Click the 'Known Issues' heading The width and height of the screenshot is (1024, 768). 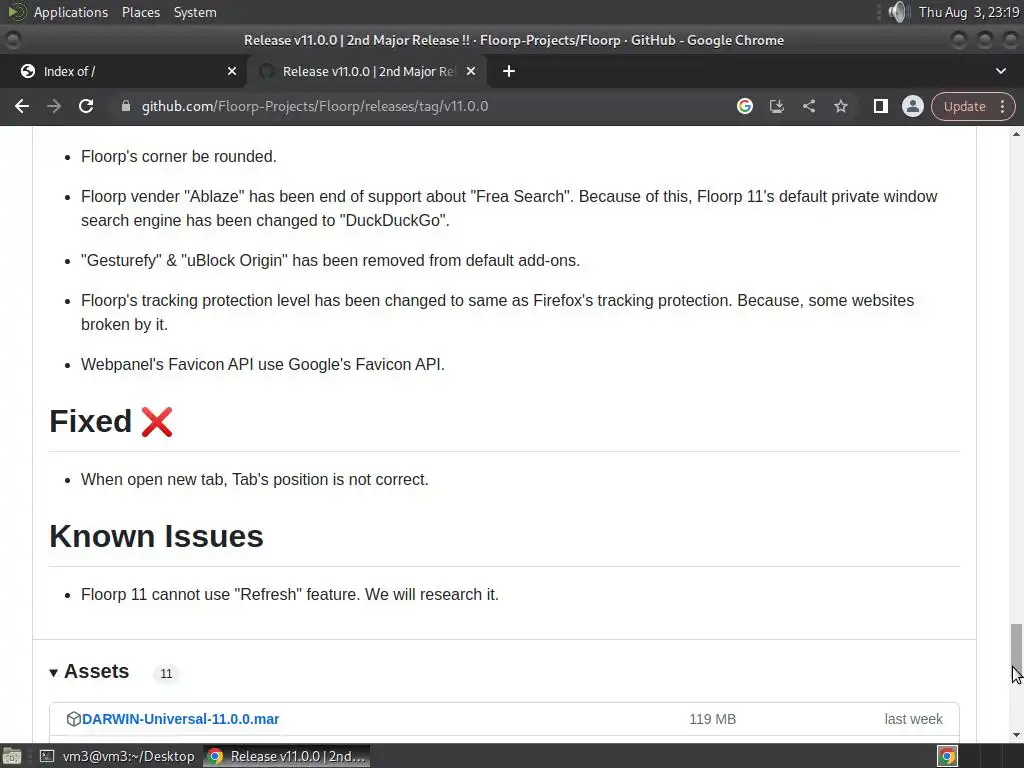pos(157,536)
